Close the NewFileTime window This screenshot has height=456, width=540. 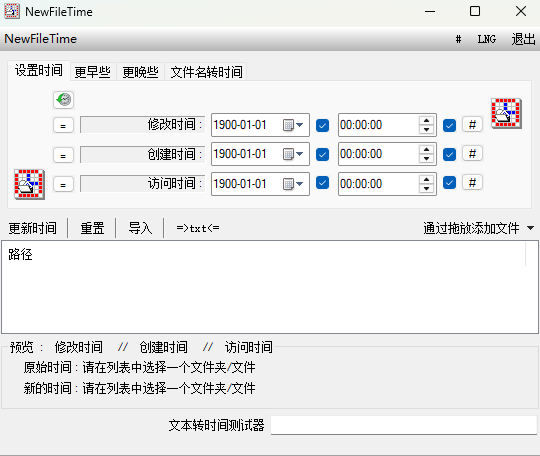[521, 11]
